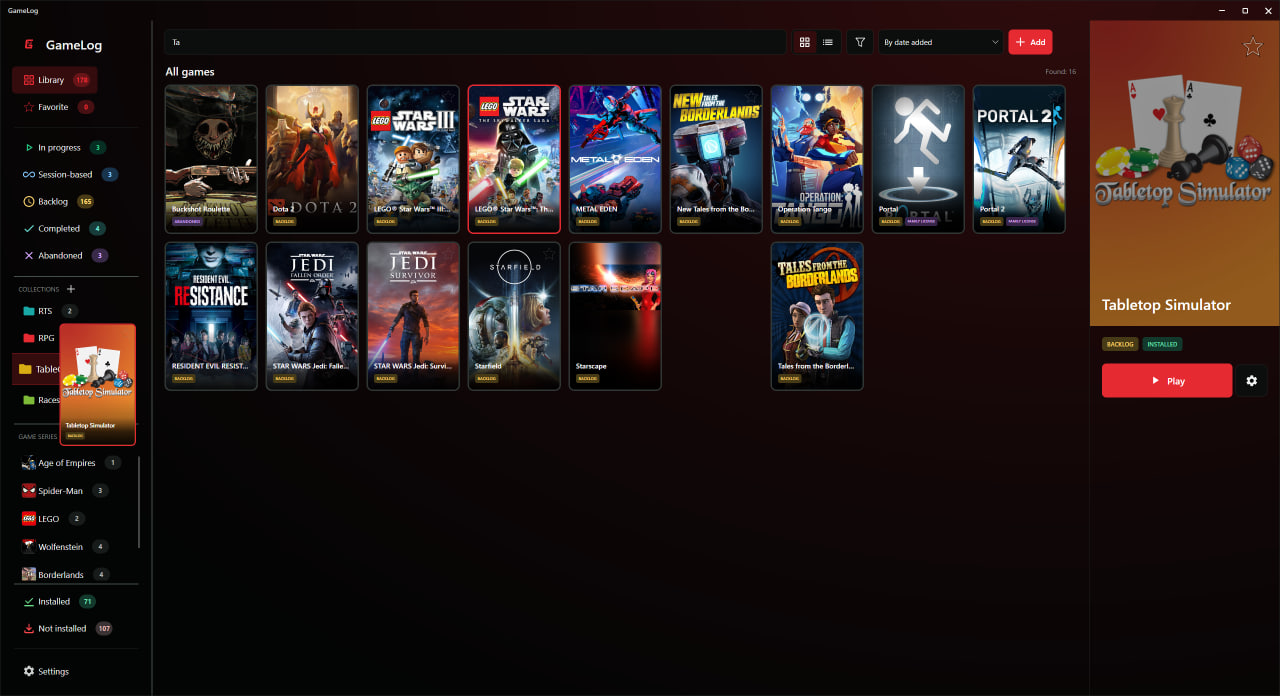Open the filter funnel options

tap(859, 42)
